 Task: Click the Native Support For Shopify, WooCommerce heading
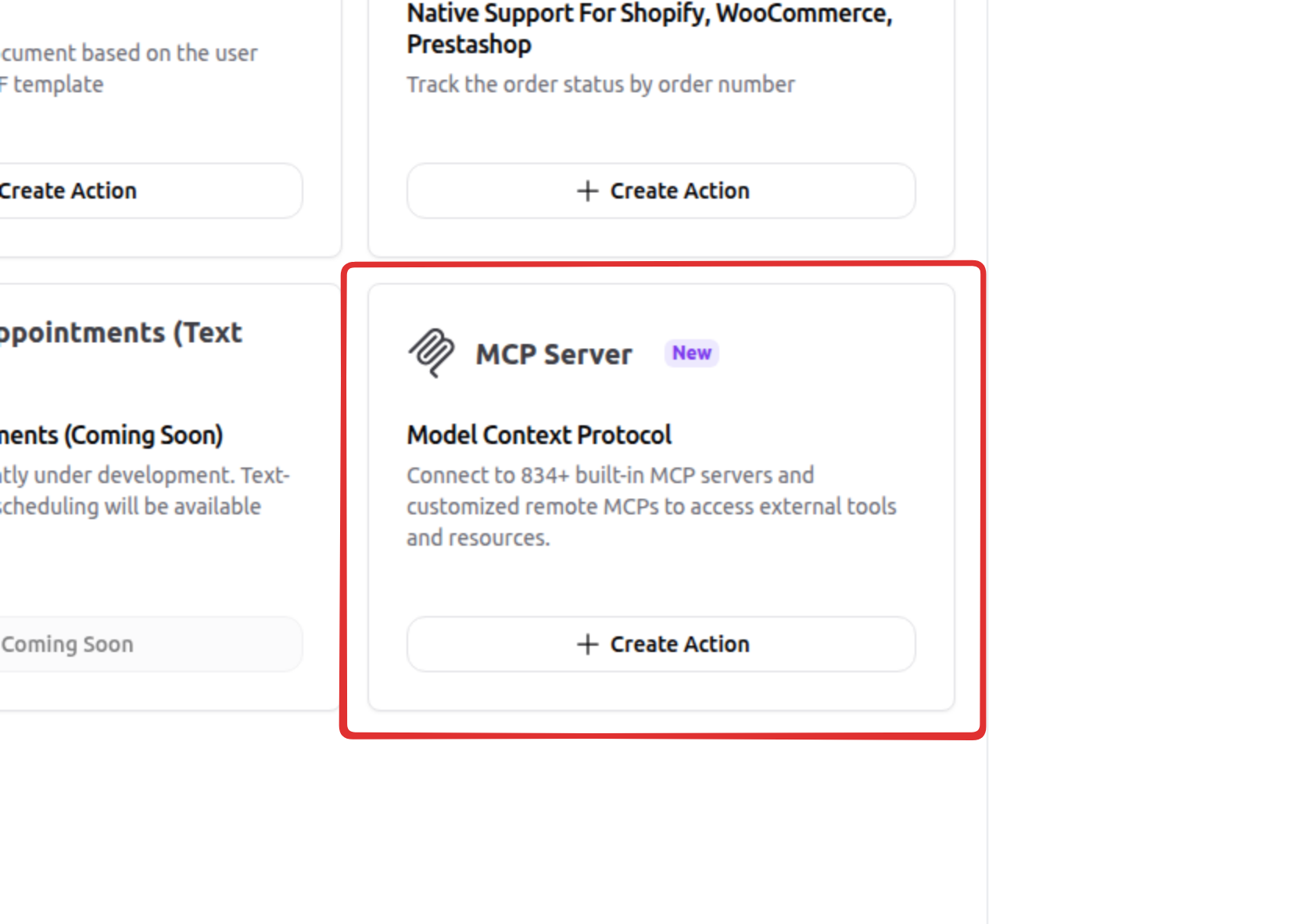649,14
